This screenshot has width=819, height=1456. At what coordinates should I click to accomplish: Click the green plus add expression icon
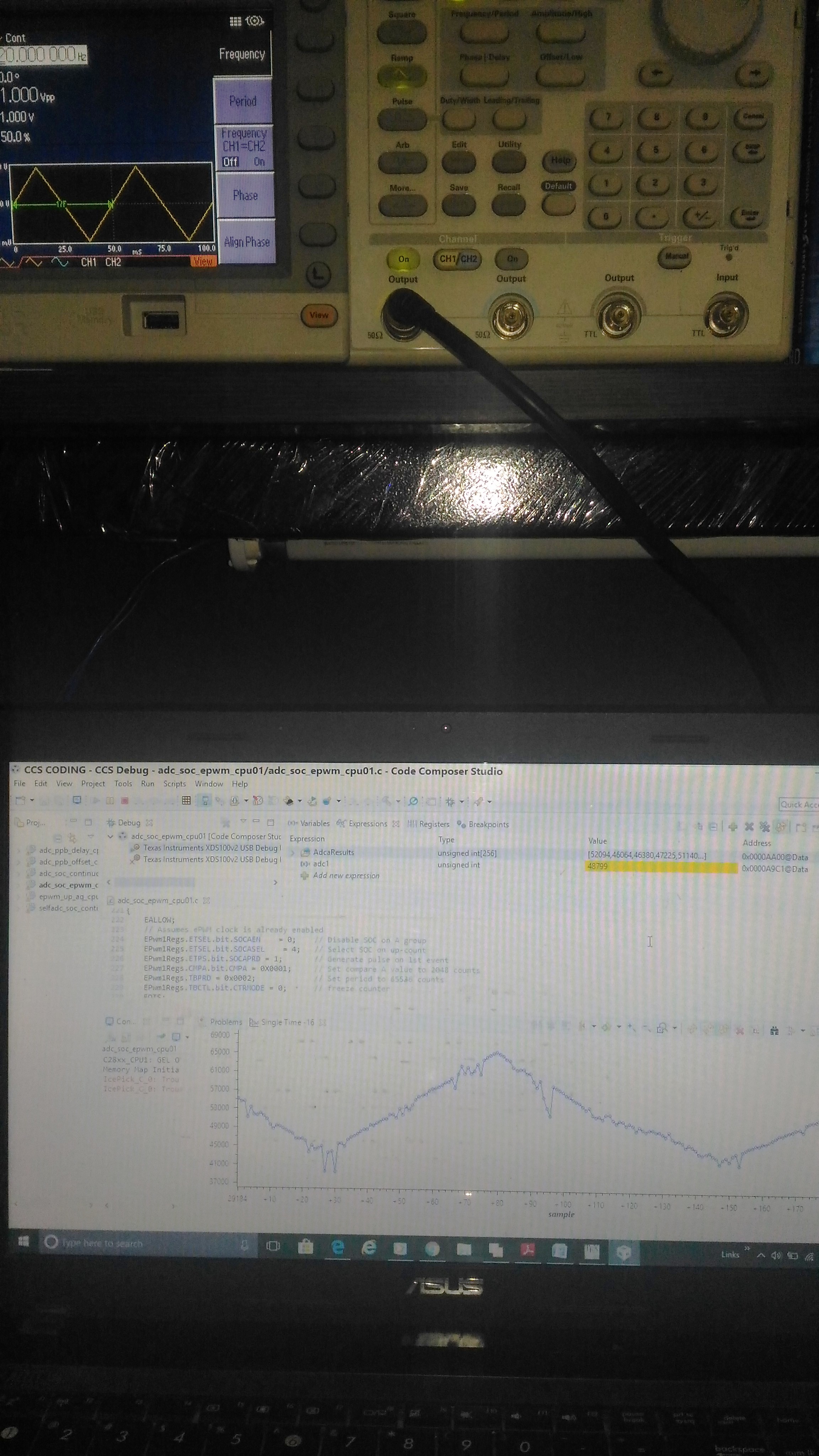(733, 826)
